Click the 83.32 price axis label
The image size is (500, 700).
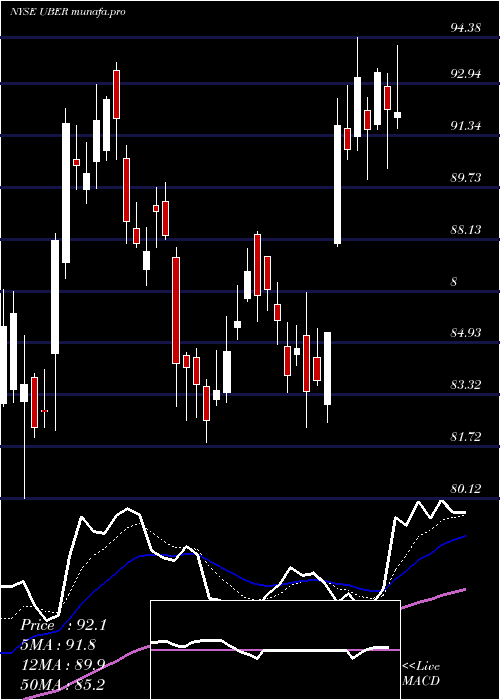click(x=466, y=384)
